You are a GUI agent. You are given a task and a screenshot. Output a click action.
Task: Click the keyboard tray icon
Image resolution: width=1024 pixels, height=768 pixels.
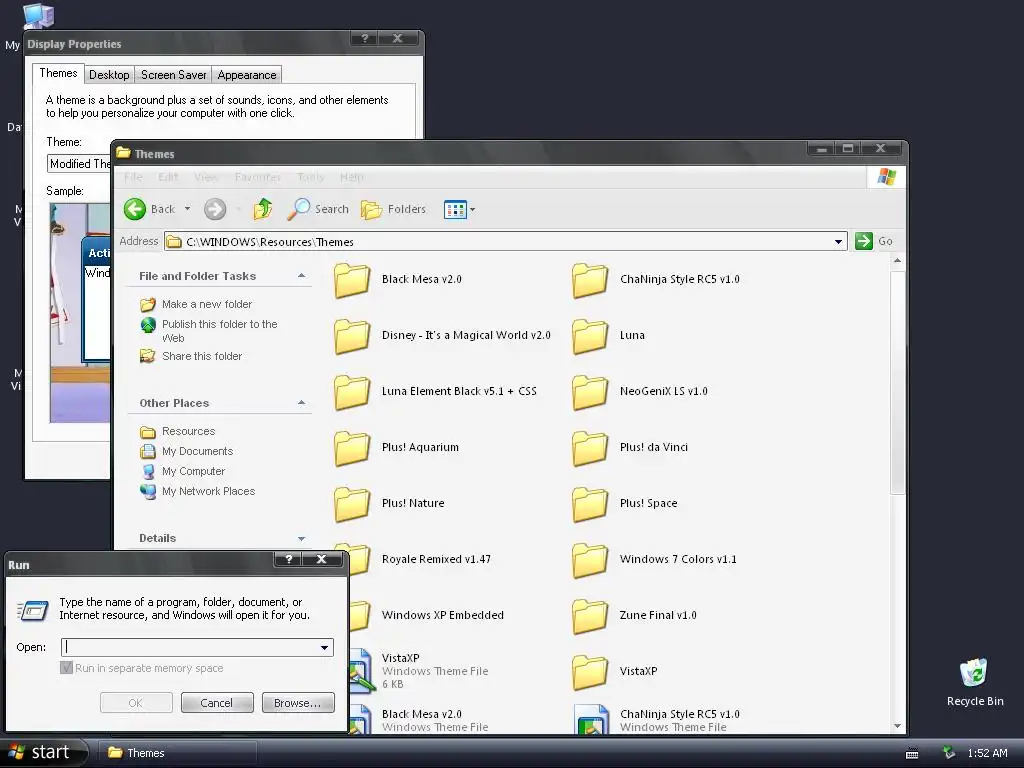pos(912,754)
